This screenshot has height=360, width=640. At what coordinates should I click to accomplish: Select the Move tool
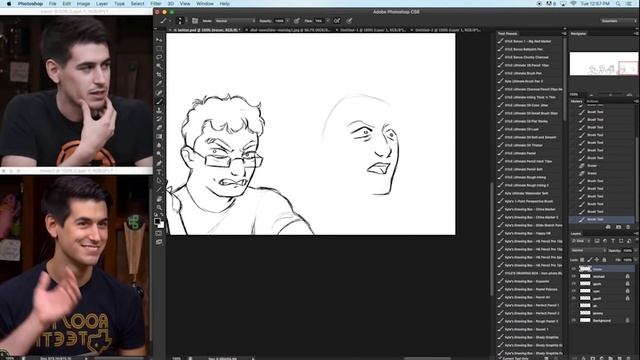pyautogui.click(x=159, y=40)
